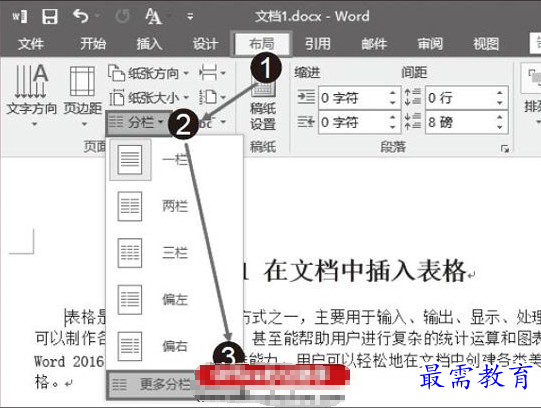This screenshot has height=408, width=541.
Task: Decrease right indent with the down spinner
Action: 392,127
